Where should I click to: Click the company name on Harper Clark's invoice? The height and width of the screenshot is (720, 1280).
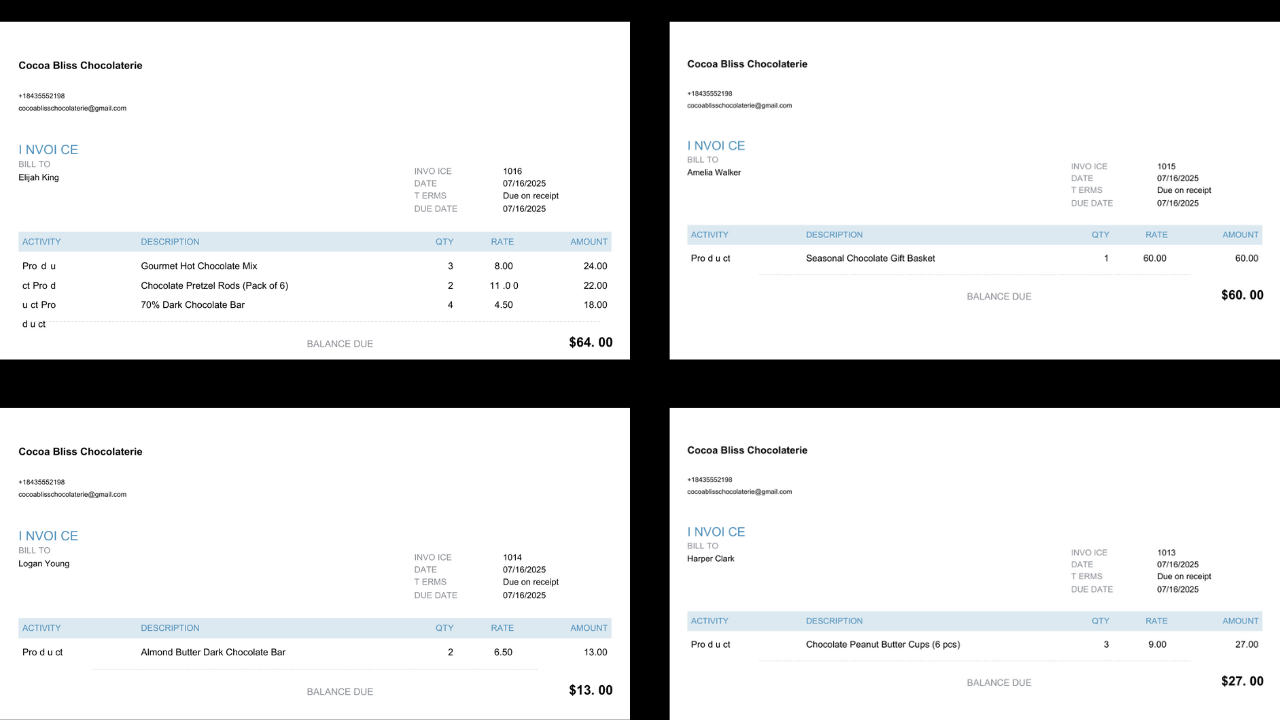pos(747,450)
